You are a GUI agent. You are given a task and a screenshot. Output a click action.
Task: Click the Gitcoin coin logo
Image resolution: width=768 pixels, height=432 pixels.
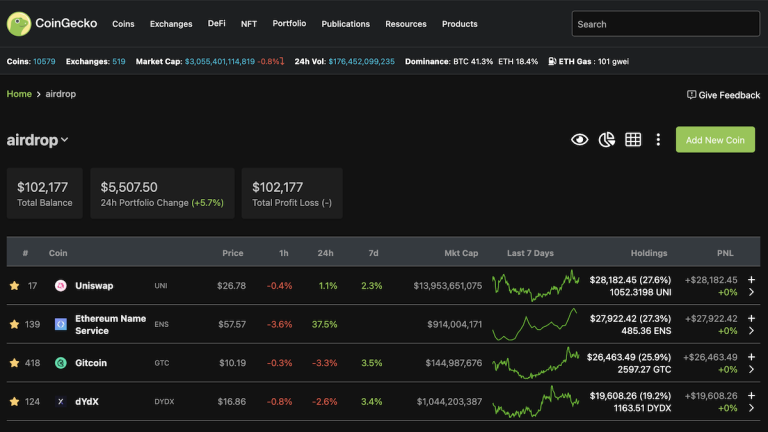[x=61, y=363]
